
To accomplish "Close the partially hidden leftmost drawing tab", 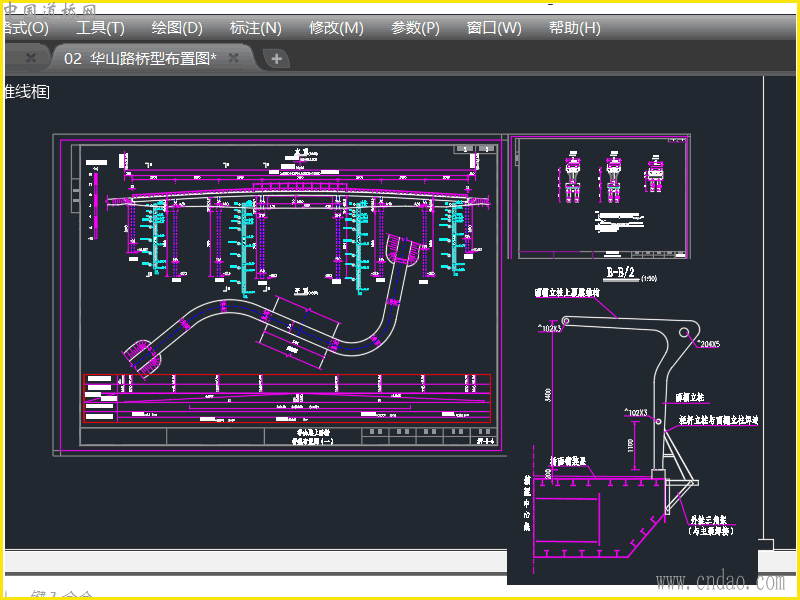I will tap(31, 58).
